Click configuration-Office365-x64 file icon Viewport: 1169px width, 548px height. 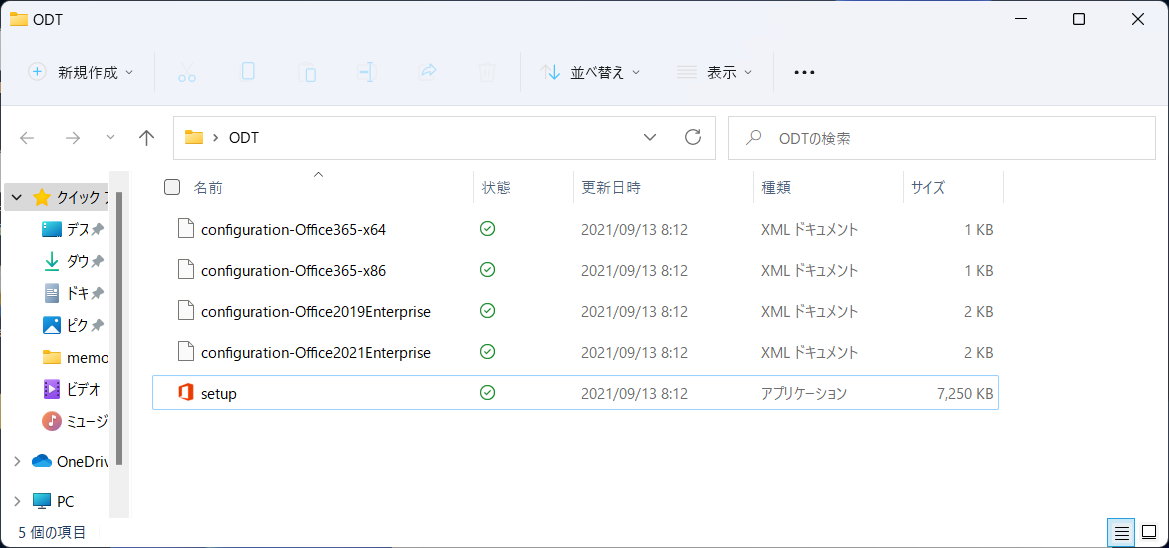pyautogui.click(x=186, y=229)
